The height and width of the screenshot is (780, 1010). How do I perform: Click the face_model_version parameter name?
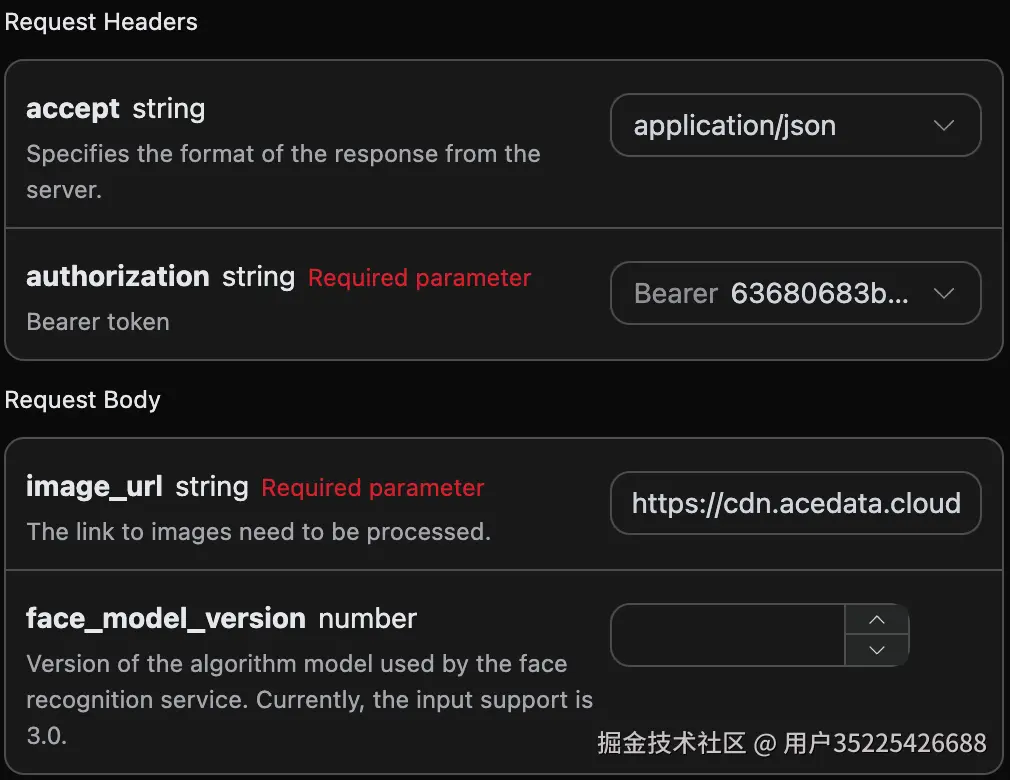[x=166, y=619]
